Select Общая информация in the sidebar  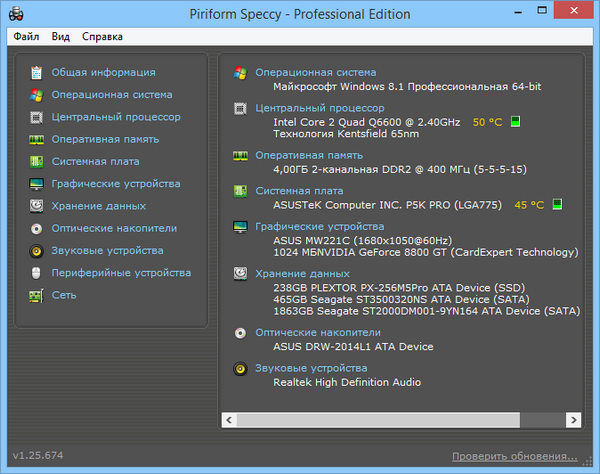coord(103,72)
